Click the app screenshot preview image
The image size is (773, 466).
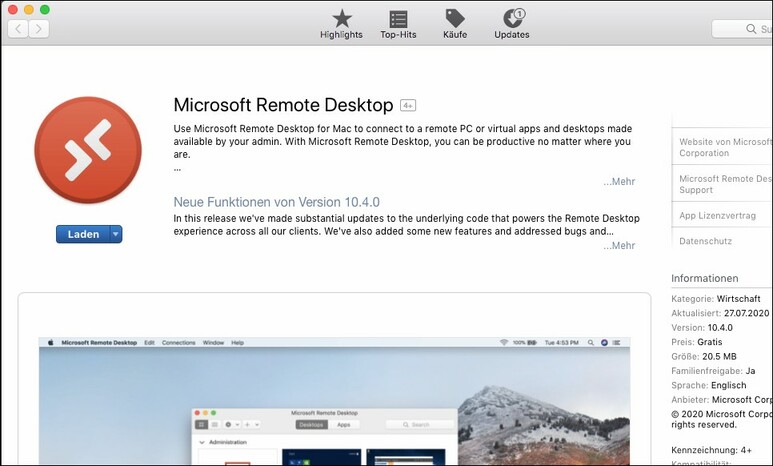(334, 401)
